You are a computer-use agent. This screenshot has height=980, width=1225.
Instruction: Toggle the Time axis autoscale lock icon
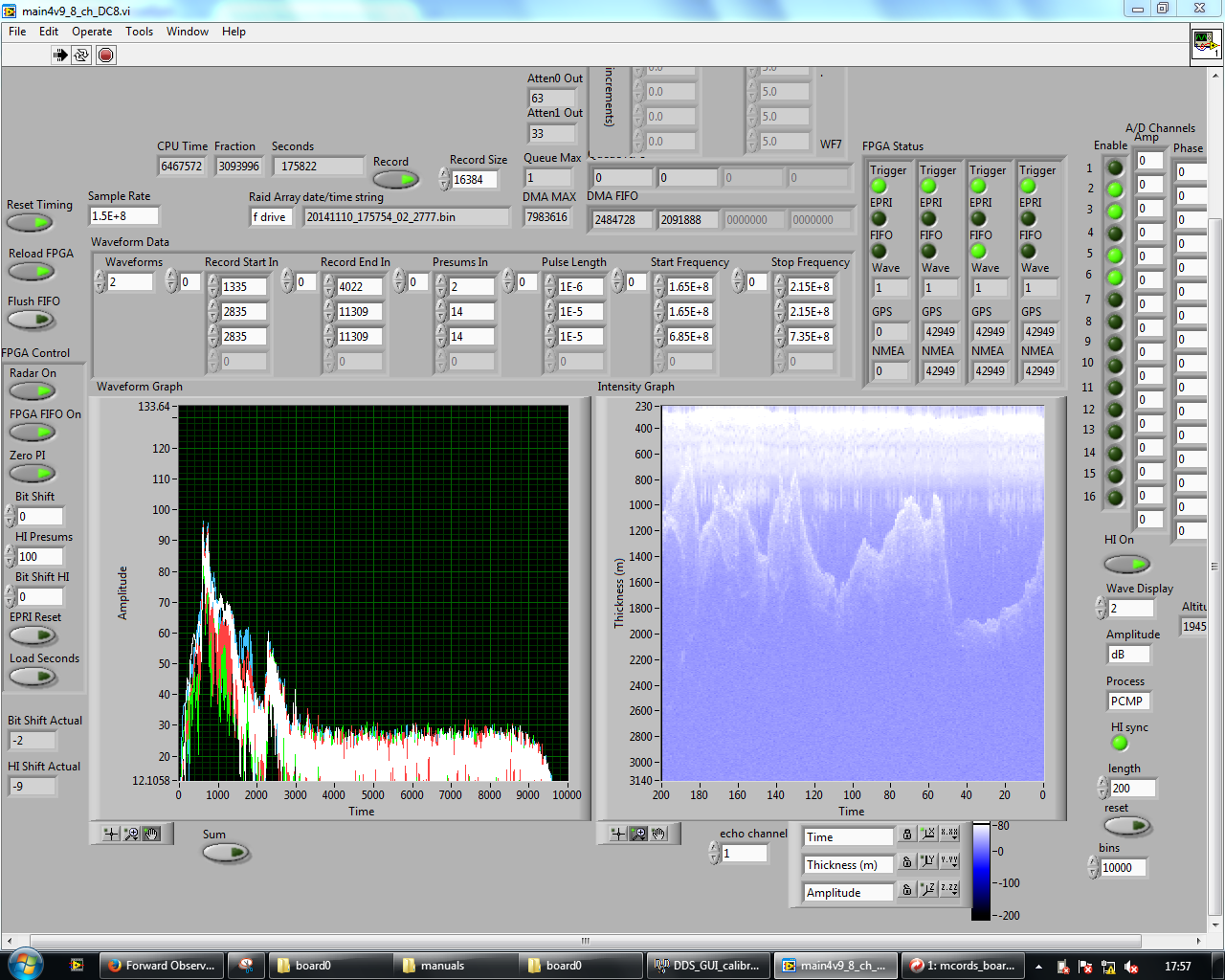point(907,835)
